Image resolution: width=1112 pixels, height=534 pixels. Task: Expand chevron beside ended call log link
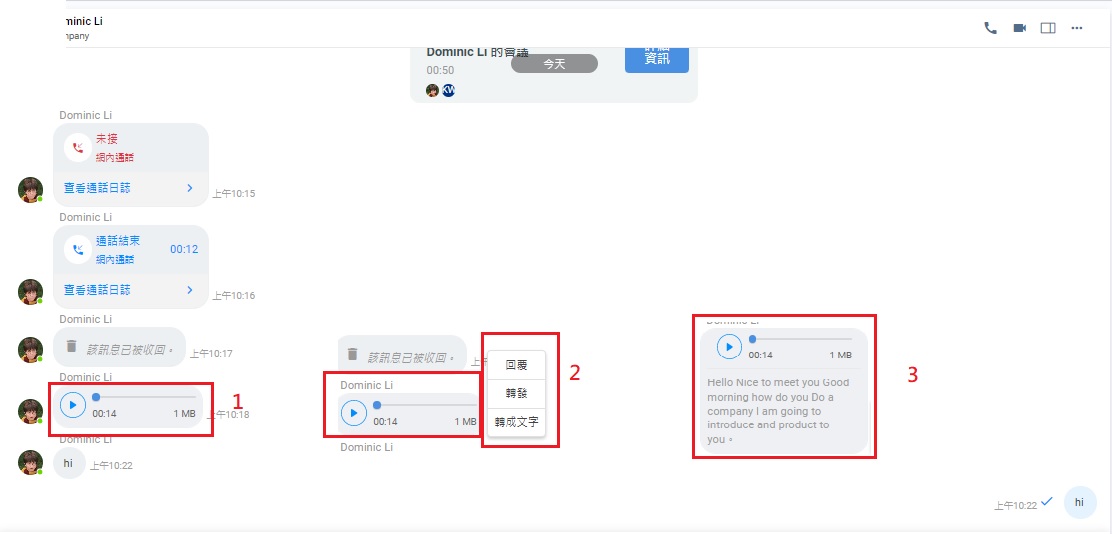(190, 290)
